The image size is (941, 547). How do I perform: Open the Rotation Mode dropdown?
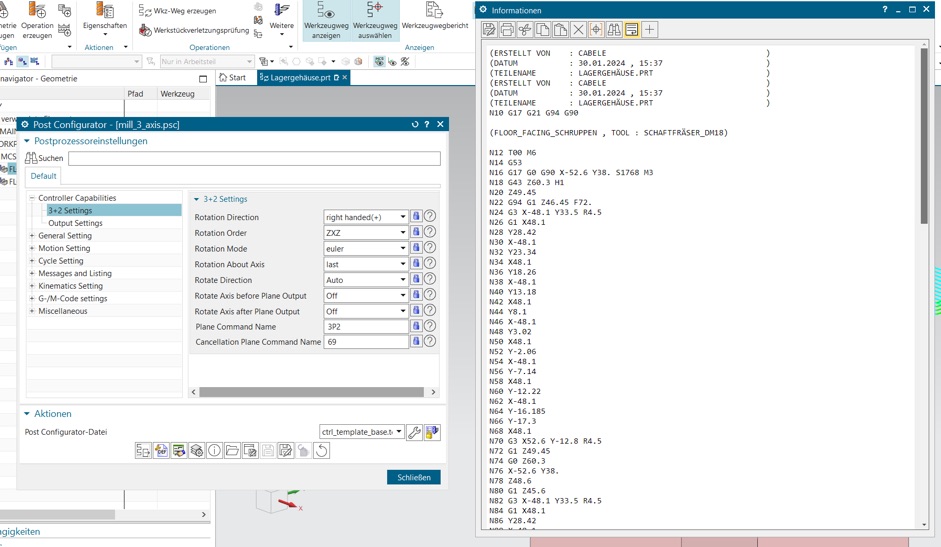(x=365, y=249)
